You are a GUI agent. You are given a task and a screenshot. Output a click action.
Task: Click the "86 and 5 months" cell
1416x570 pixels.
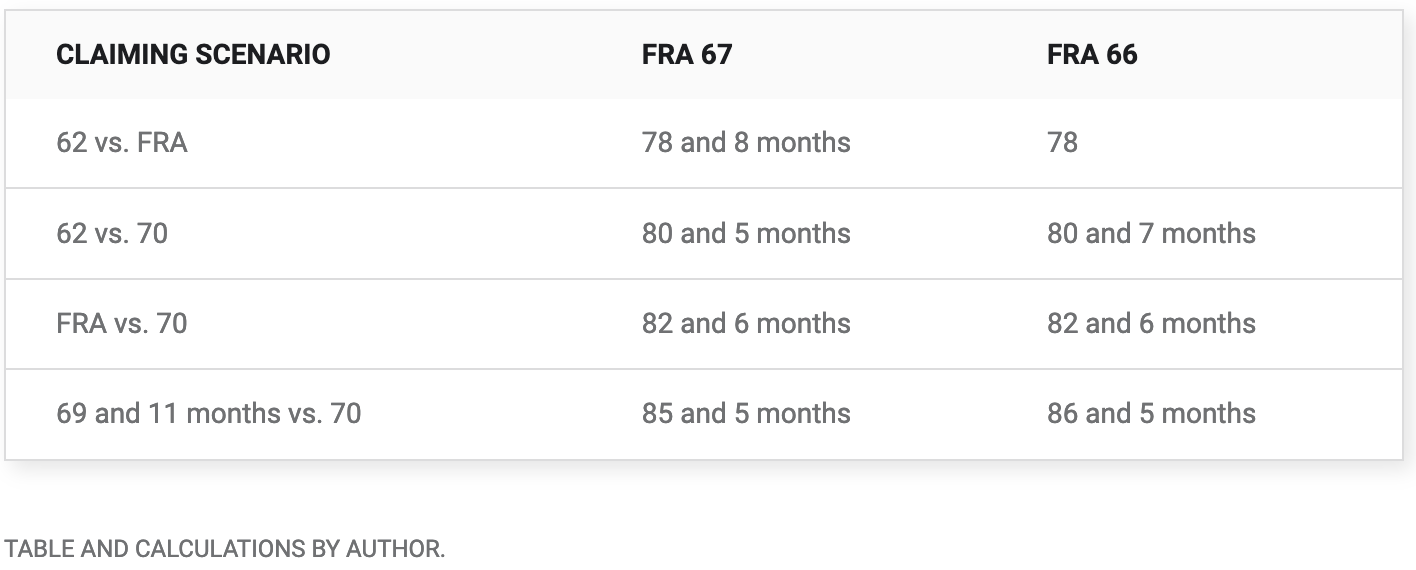click(1151, 414)
